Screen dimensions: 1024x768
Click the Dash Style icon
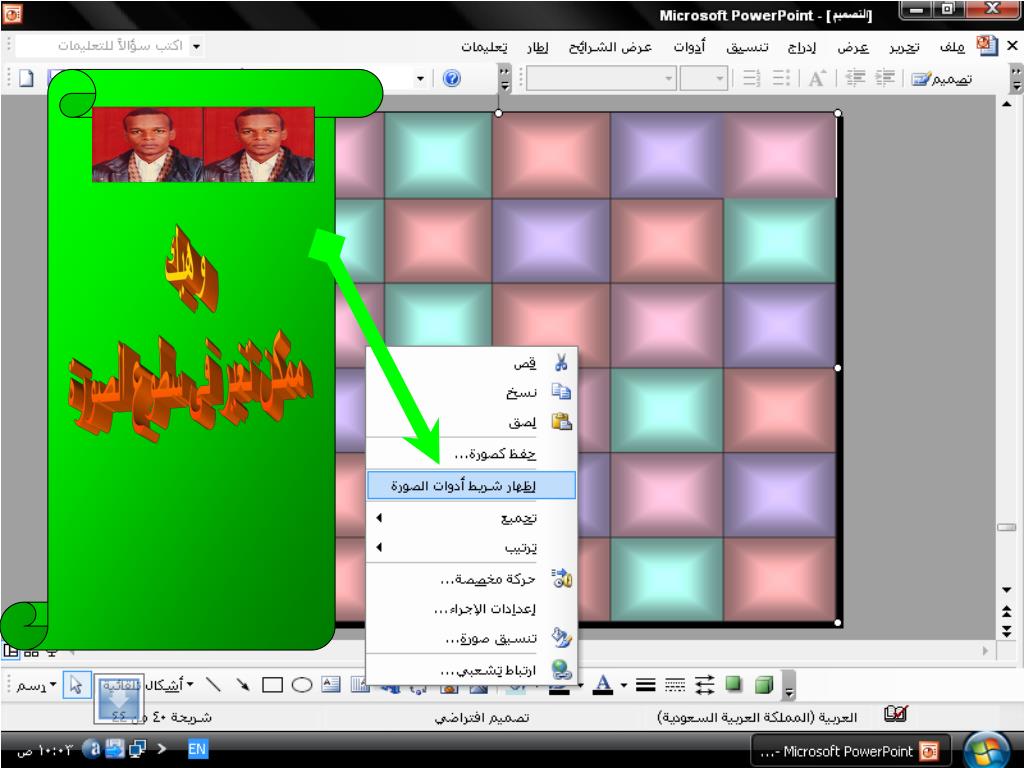click(675, 685)
